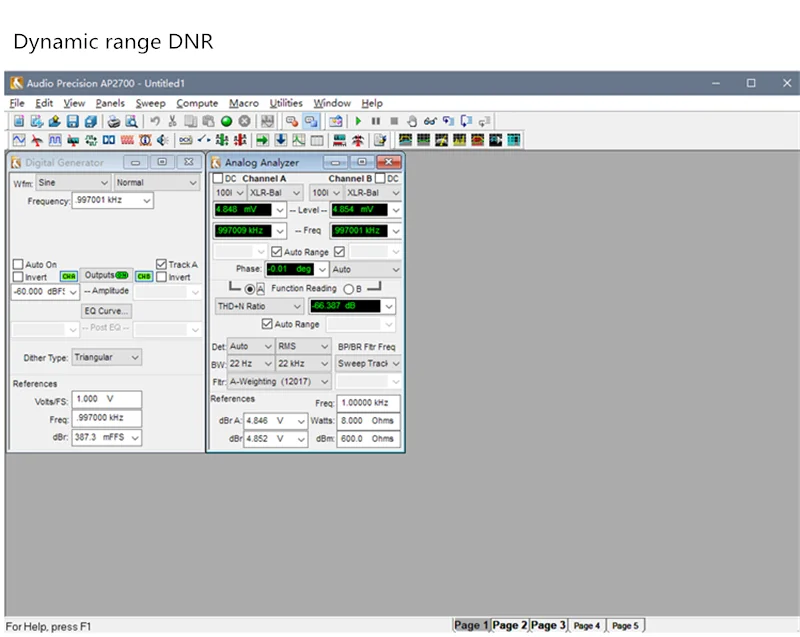Click the document with pencil icon

381,140
